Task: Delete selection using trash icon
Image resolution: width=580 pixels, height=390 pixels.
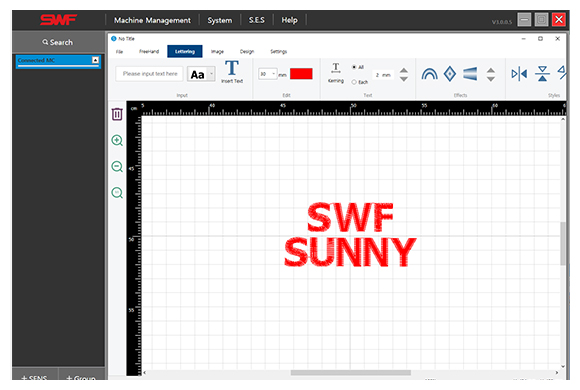Action: [117, 114]
